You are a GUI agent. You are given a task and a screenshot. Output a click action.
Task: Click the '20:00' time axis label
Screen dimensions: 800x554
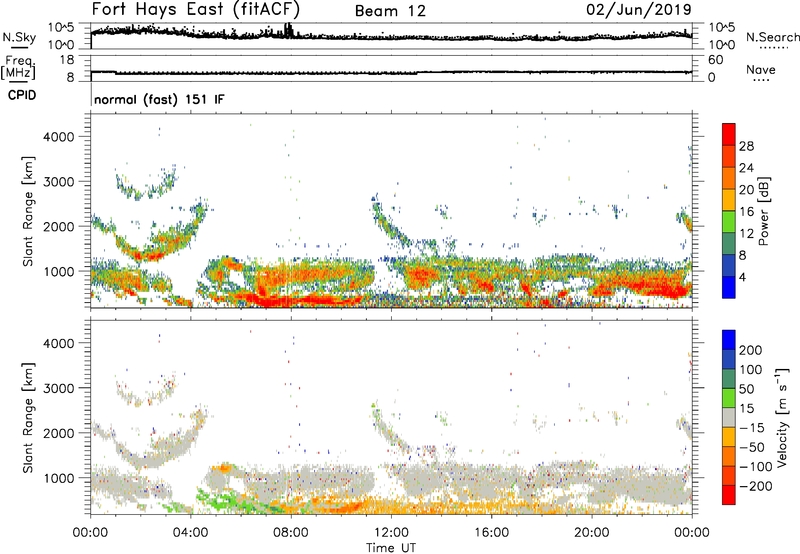tap(591, 533)
